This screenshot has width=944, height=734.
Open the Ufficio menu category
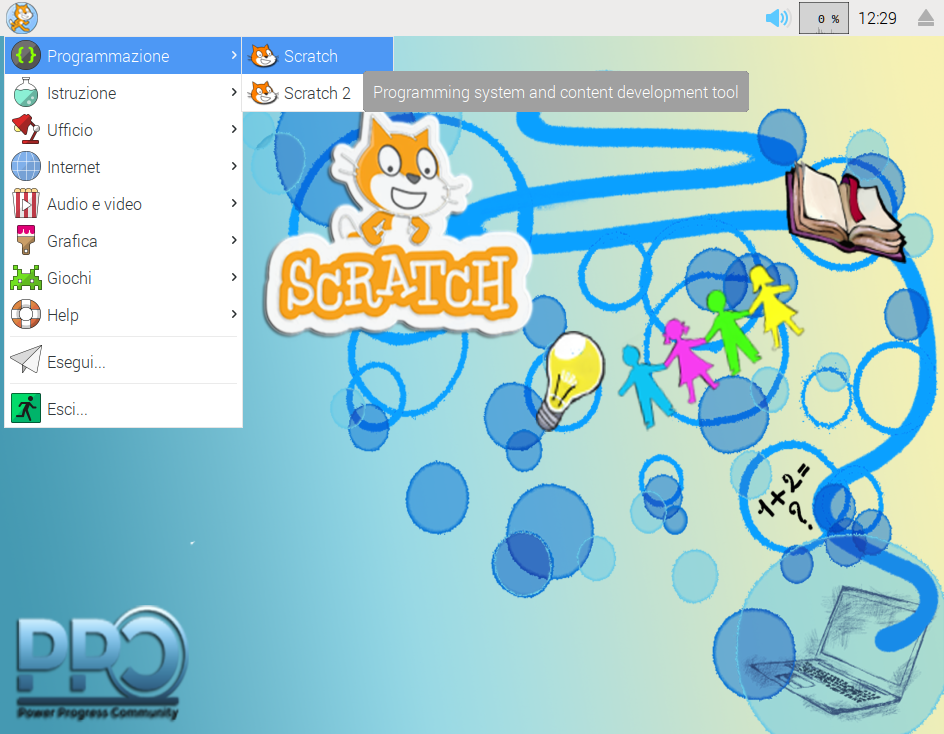pos(123,129)
